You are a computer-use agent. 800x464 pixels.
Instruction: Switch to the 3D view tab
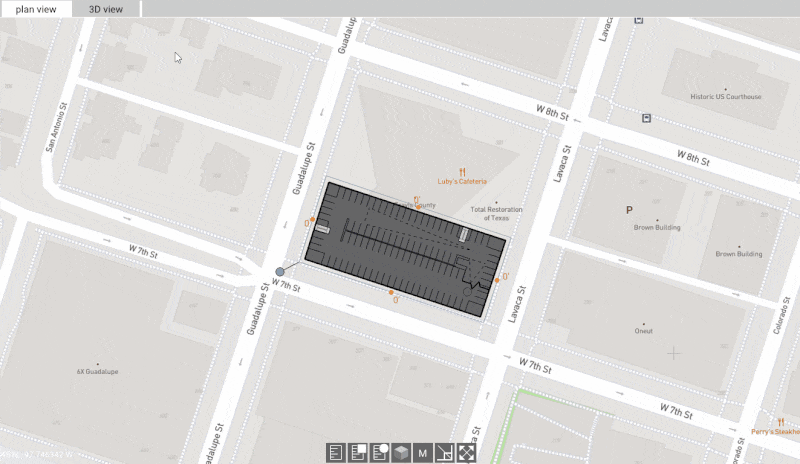(x=106, y=9)
